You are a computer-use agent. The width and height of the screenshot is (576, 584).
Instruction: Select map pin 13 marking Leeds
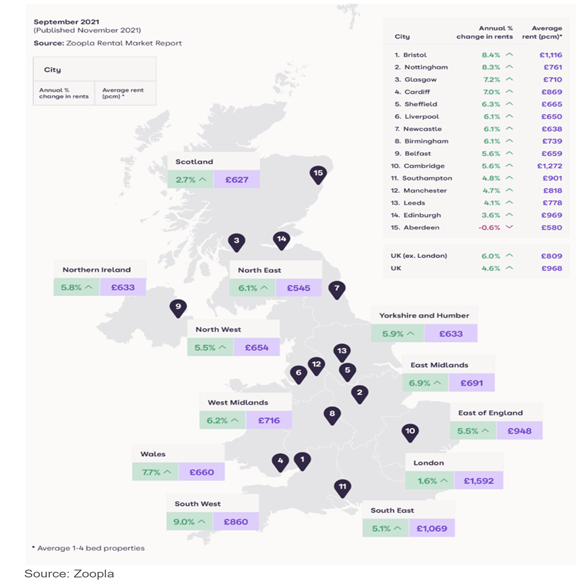(x=342, y=352)
